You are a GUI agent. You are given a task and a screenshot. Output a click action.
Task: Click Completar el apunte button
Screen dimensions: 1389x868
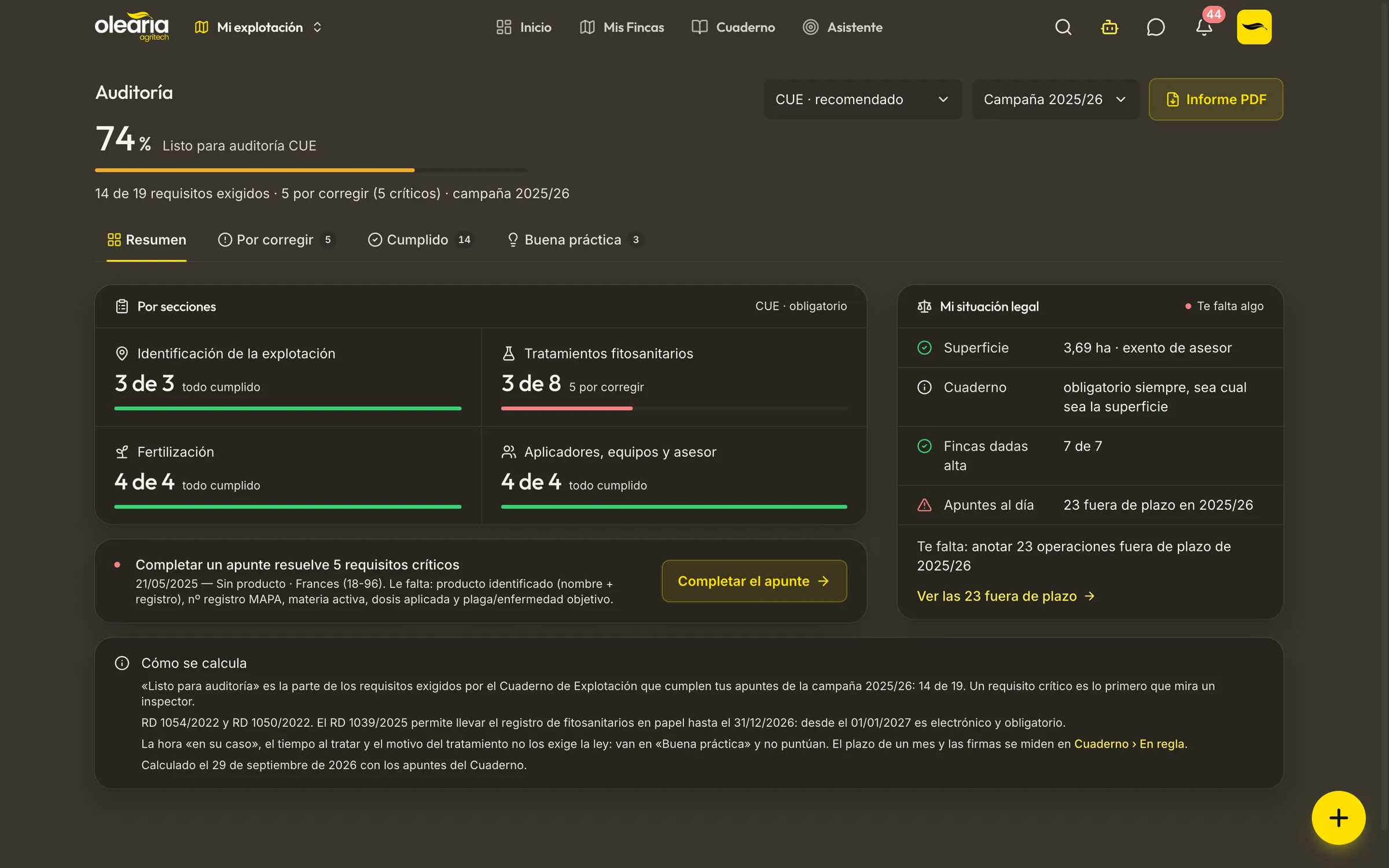[754, 581]
